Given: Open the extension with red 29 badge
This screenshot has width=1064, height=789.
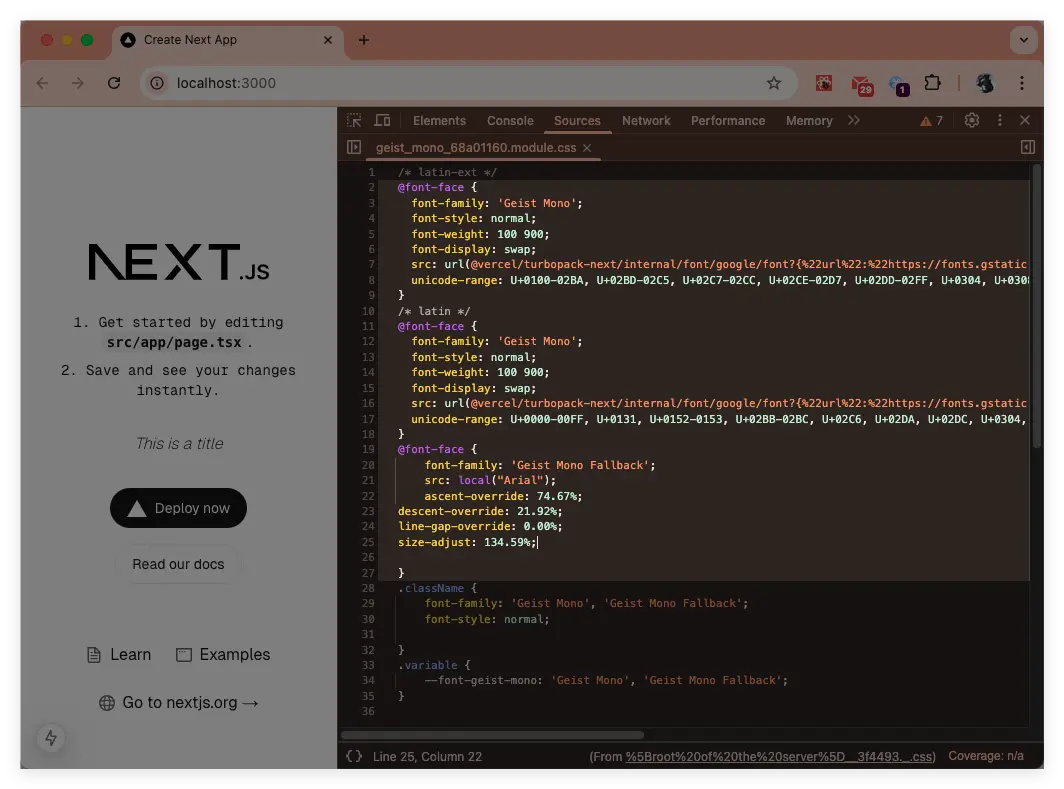Looking at the screenshot, I should (x=862, y=84).
